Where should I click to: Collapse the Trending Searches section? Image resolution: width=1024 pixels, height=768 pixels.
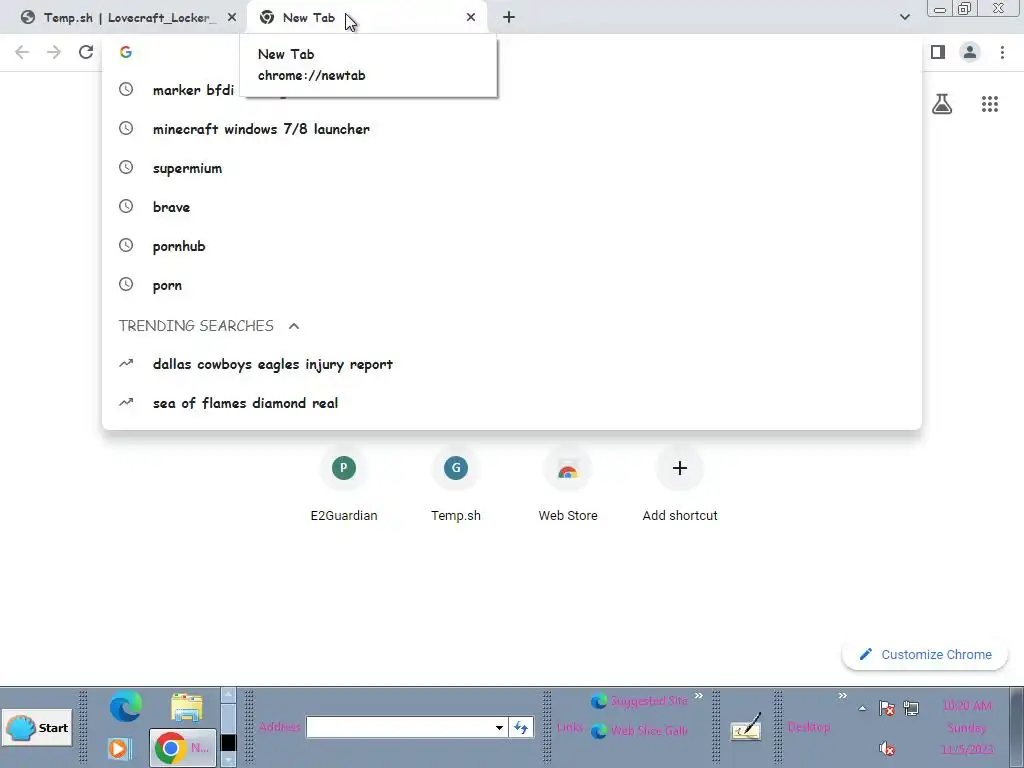point(294,326)
